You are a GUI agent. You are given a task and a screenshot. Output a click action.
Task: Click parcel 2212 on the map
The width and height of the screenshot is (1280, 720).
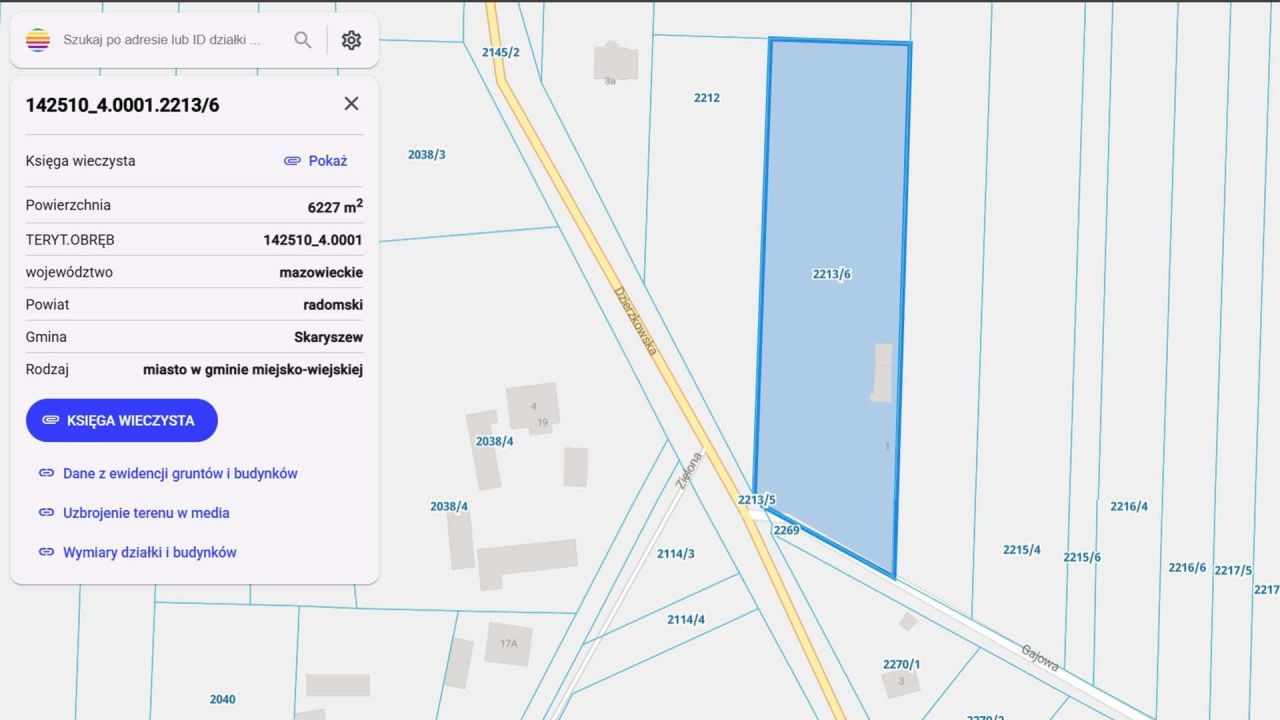(x=707, y=98)
